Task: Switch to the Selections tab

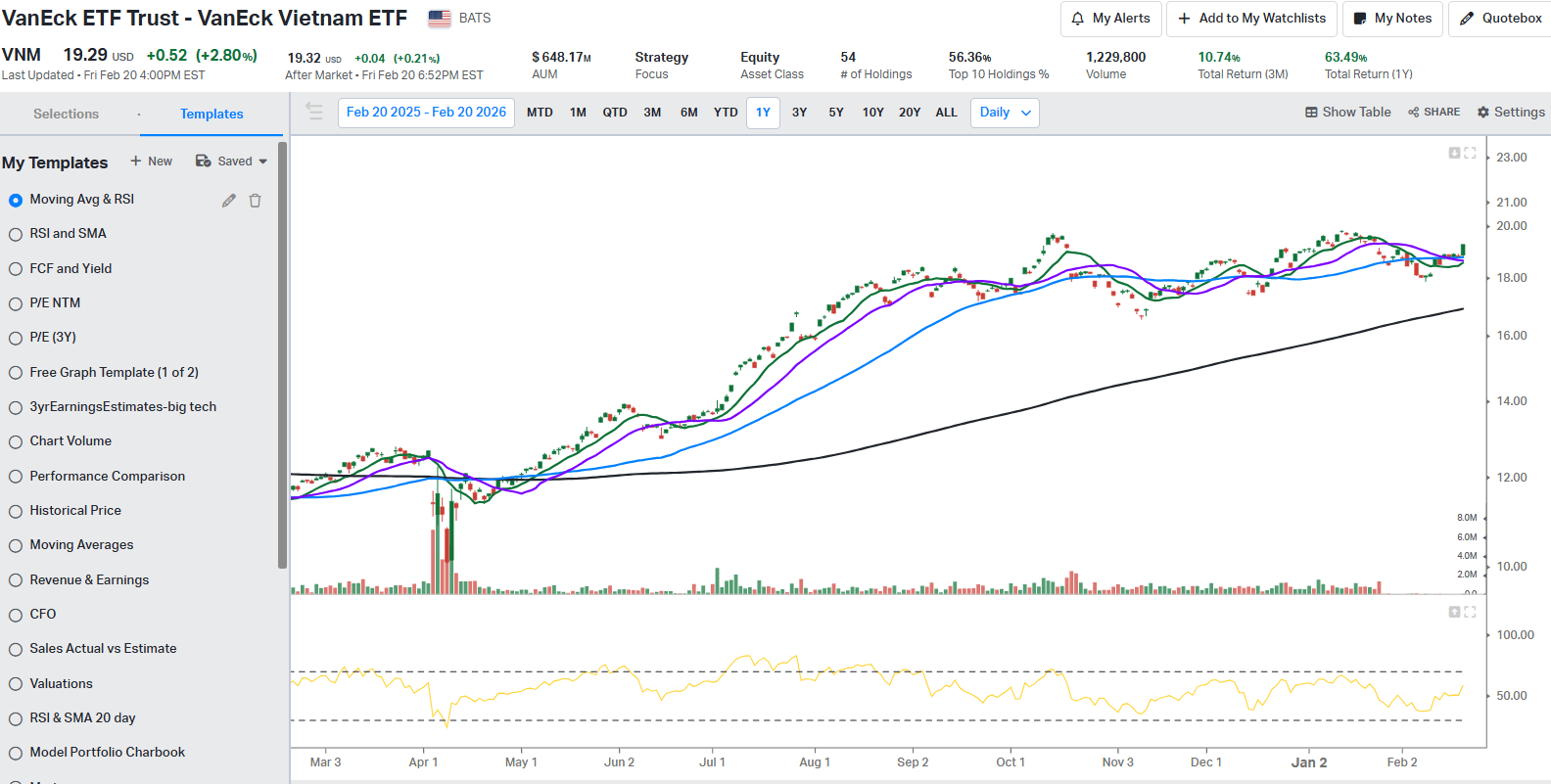Action: pos(66,114)
